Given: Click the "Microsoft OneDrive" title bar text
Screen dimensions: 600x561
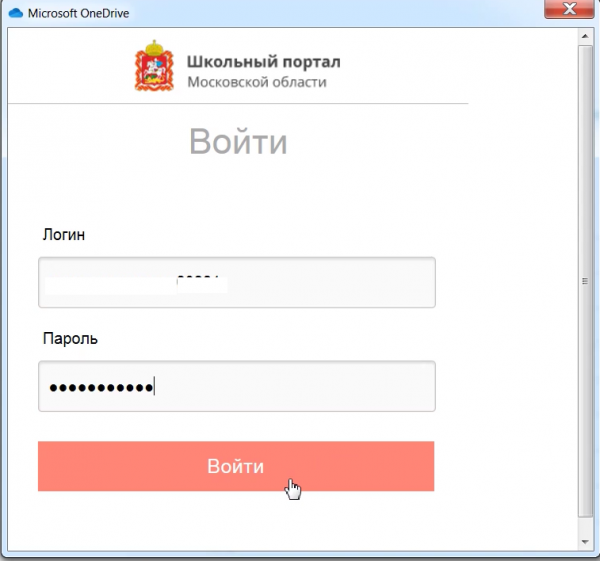Looking at the screenshot, I should [84, 13].
